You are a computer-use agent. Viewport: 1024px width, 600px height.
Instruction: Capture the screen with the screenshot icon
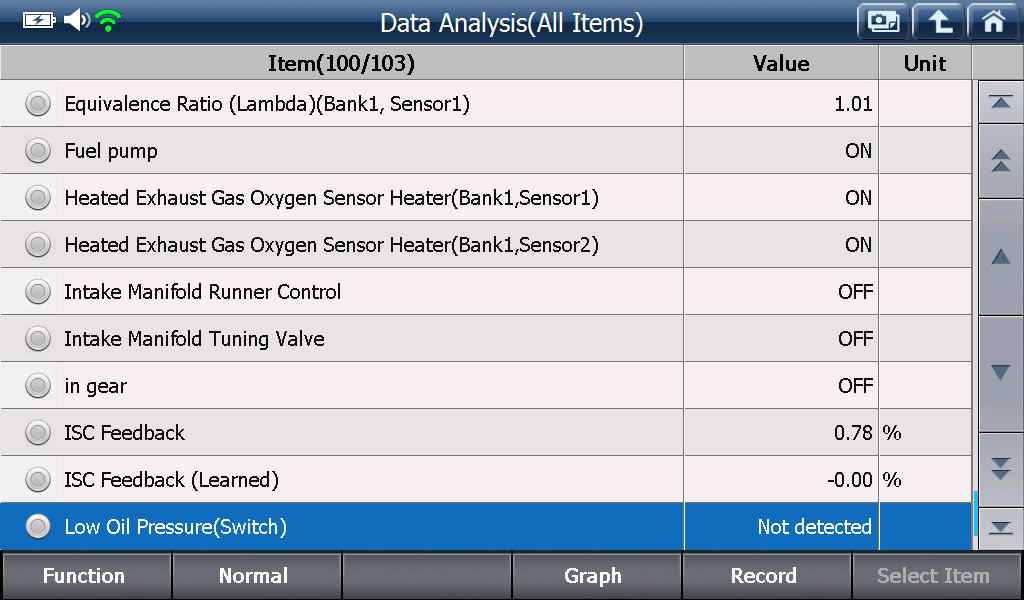click(x=883, y=22)
